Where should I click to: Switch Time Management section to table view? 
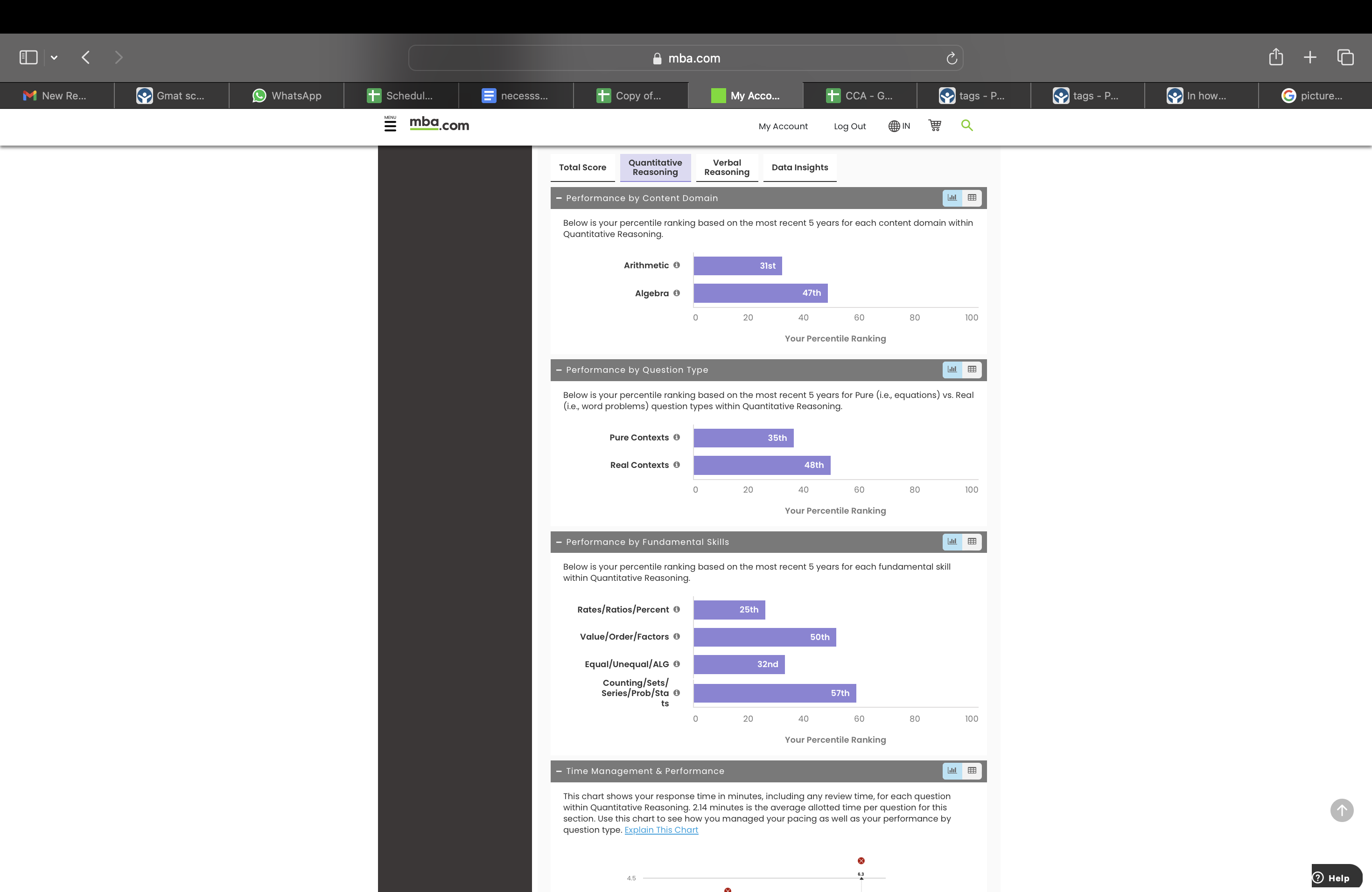973,771
